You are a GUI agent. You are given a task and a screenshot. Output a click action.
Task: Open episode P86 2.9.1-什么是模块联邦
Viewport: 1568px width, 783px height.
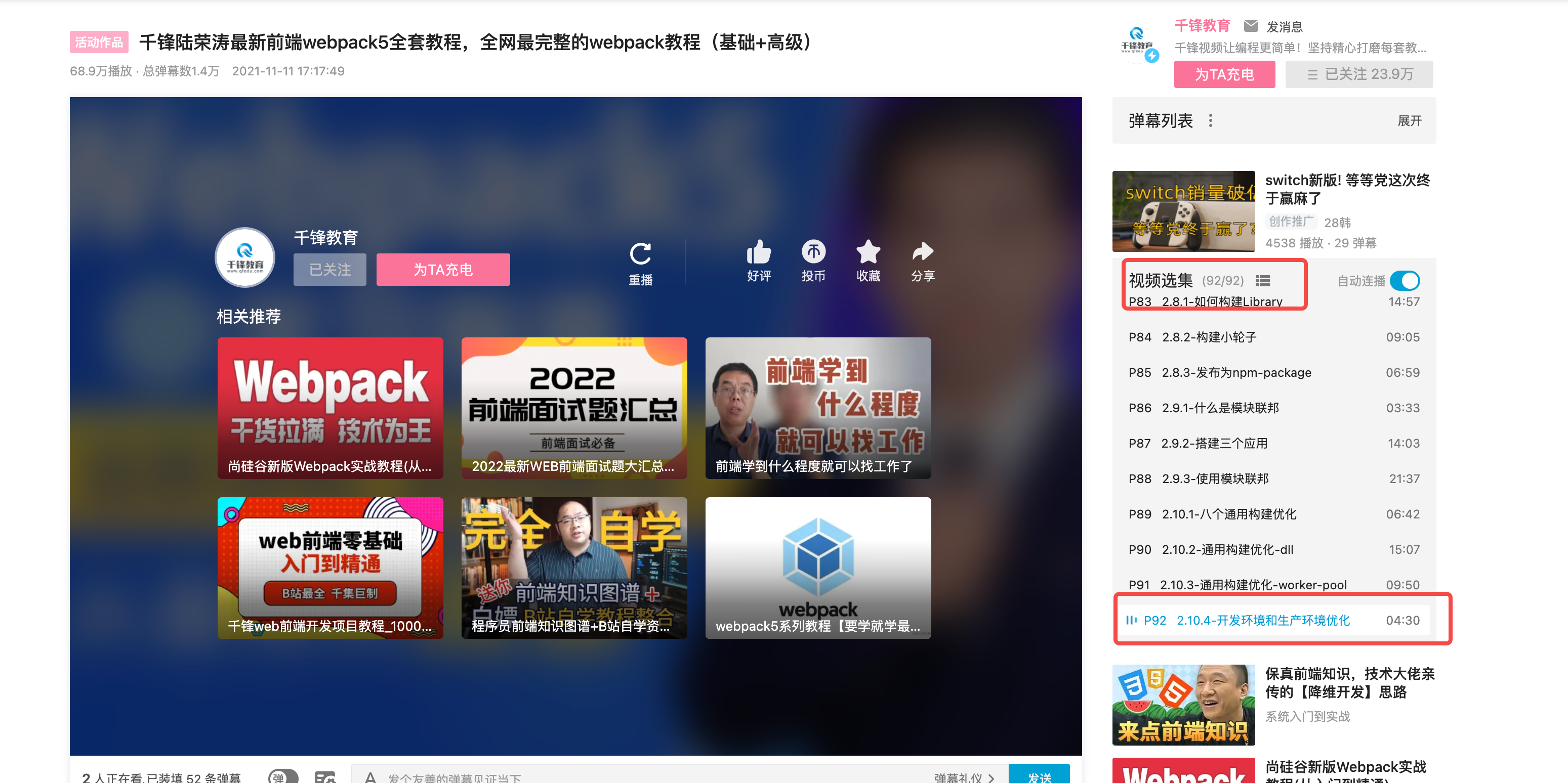click(1273, 408)
